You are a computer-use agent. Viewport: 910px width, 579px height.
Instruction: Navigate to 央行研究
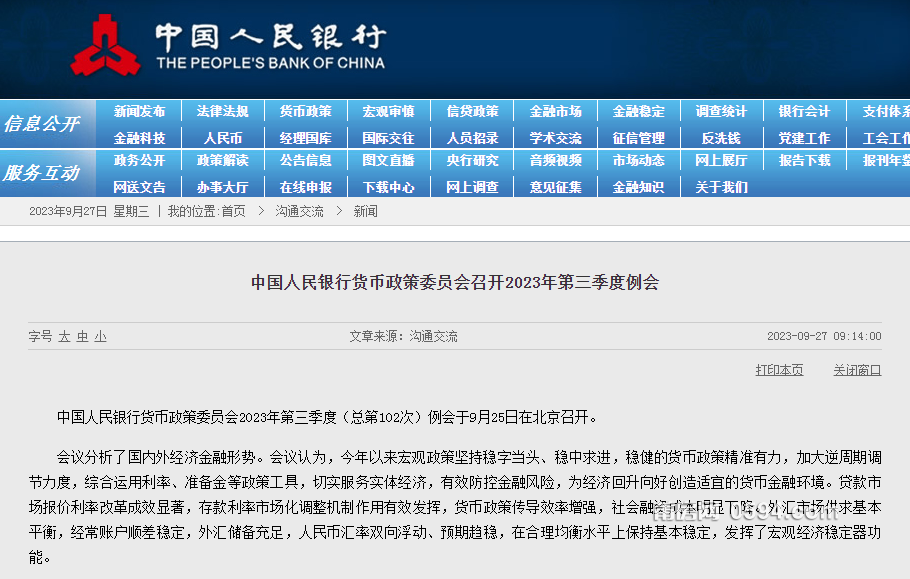tap(472, 160)
